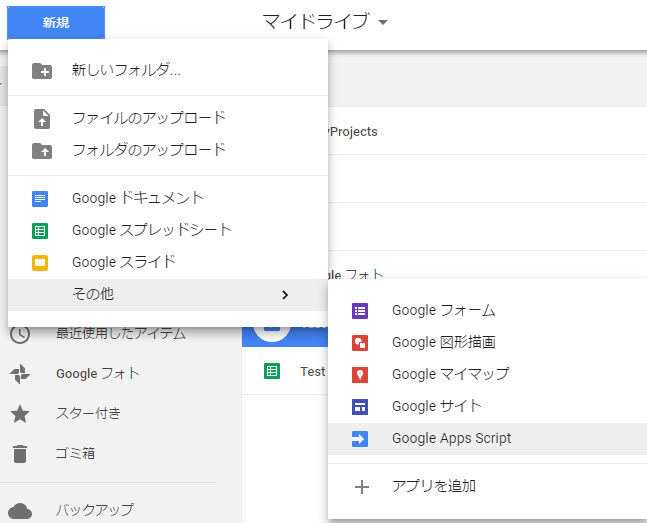Click the recent items clock icon
Screen dimensions: 647x523
(x=20, y=334)
